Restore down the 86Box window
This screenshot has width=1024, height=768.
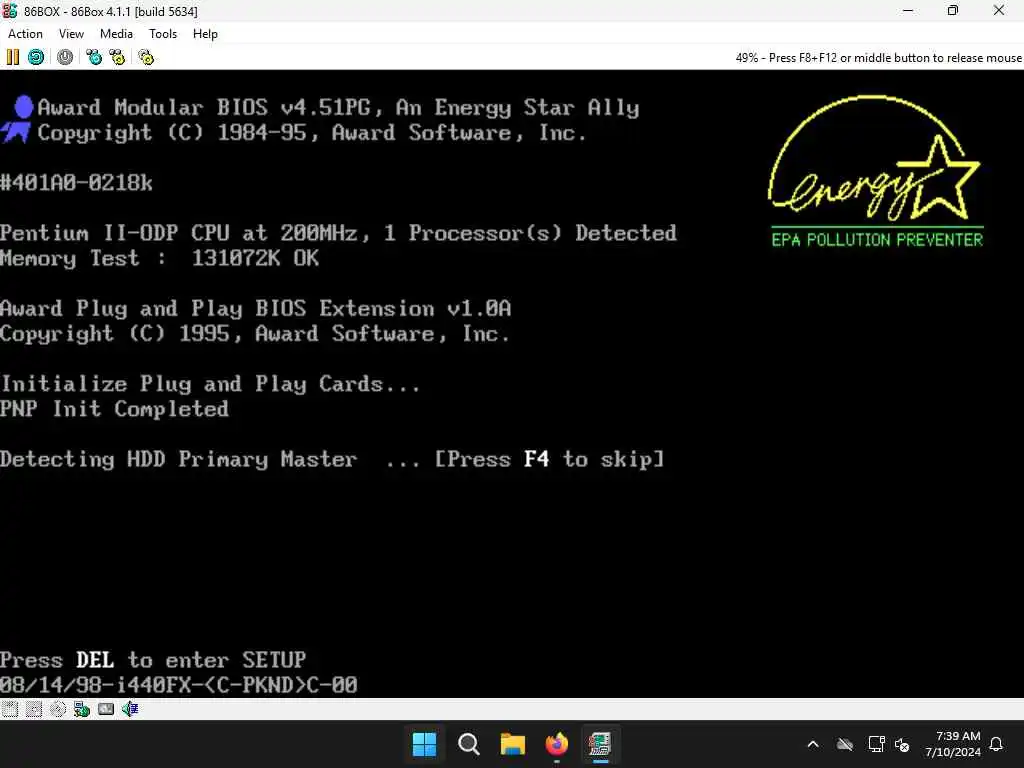pyautogui.click(x=953, y=11)
